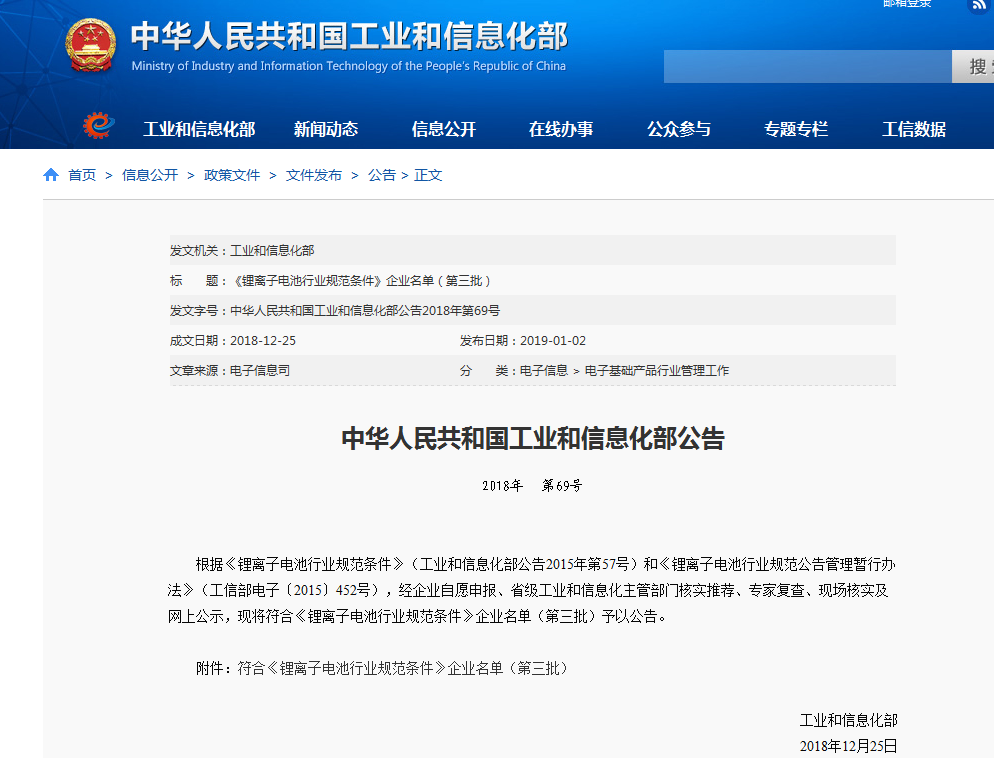This screenshot has width=994, height=758.
Task: Open 工信数据 menu item
Action: tap(913, 129)
